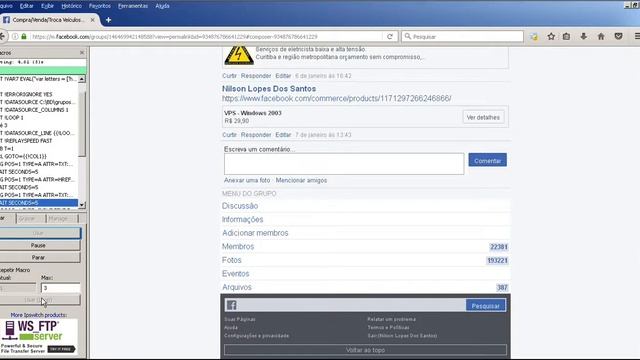
Task: Click the iMacros toolbar icon
Action: pos(534,37)
